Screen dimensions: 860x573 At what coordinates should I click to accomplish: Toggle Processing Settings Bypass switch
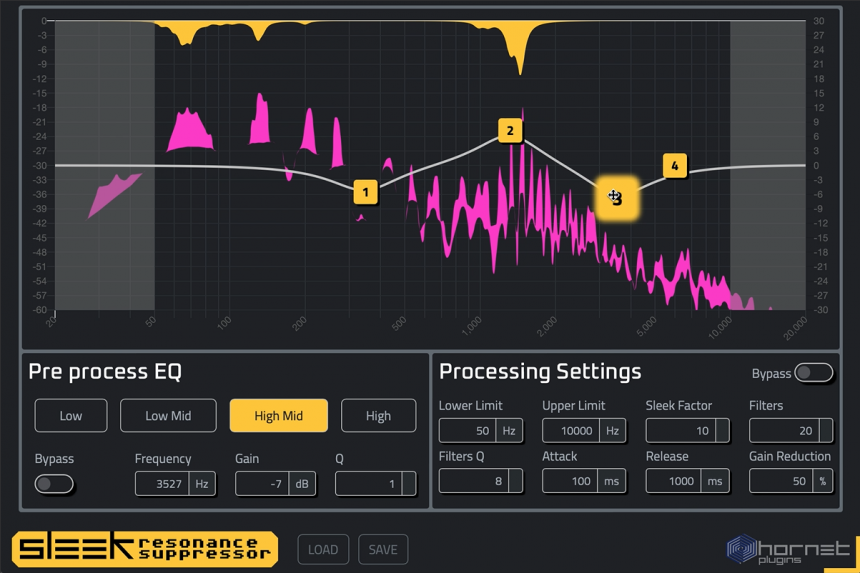click(x=814, y=373)
